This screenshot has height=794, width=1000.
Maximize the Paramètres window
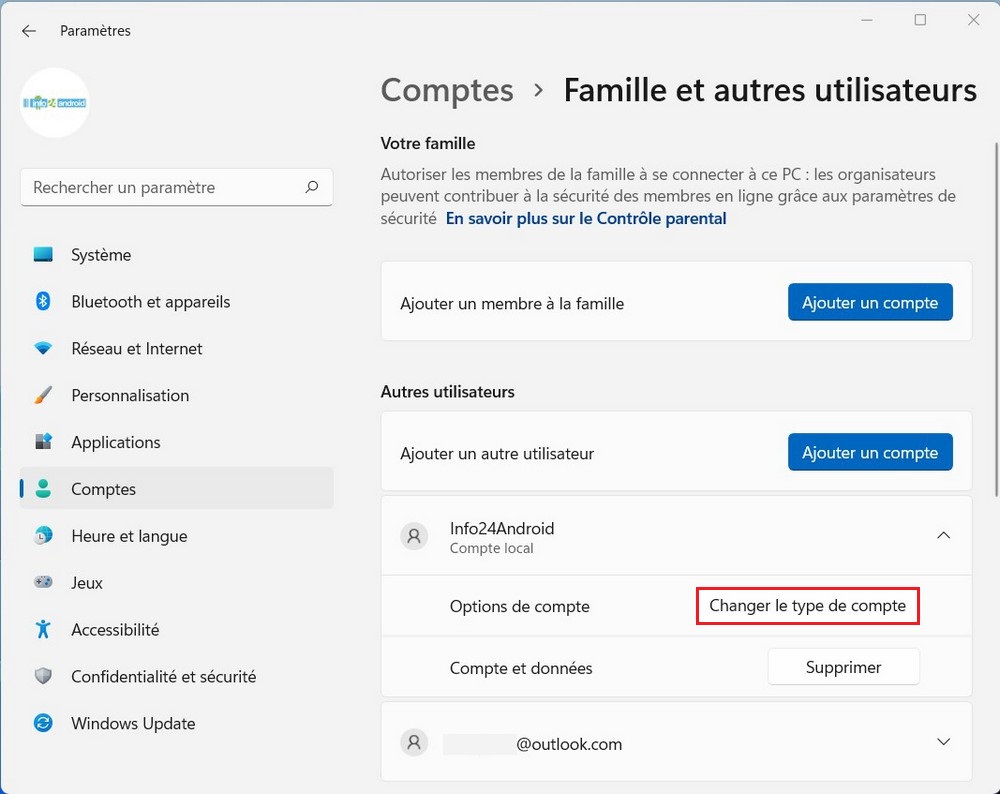(920, 20)
